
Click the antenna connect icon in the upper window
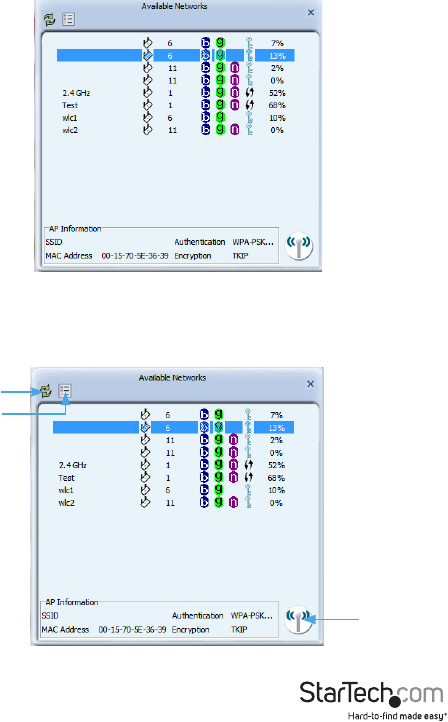coord(299,246)
